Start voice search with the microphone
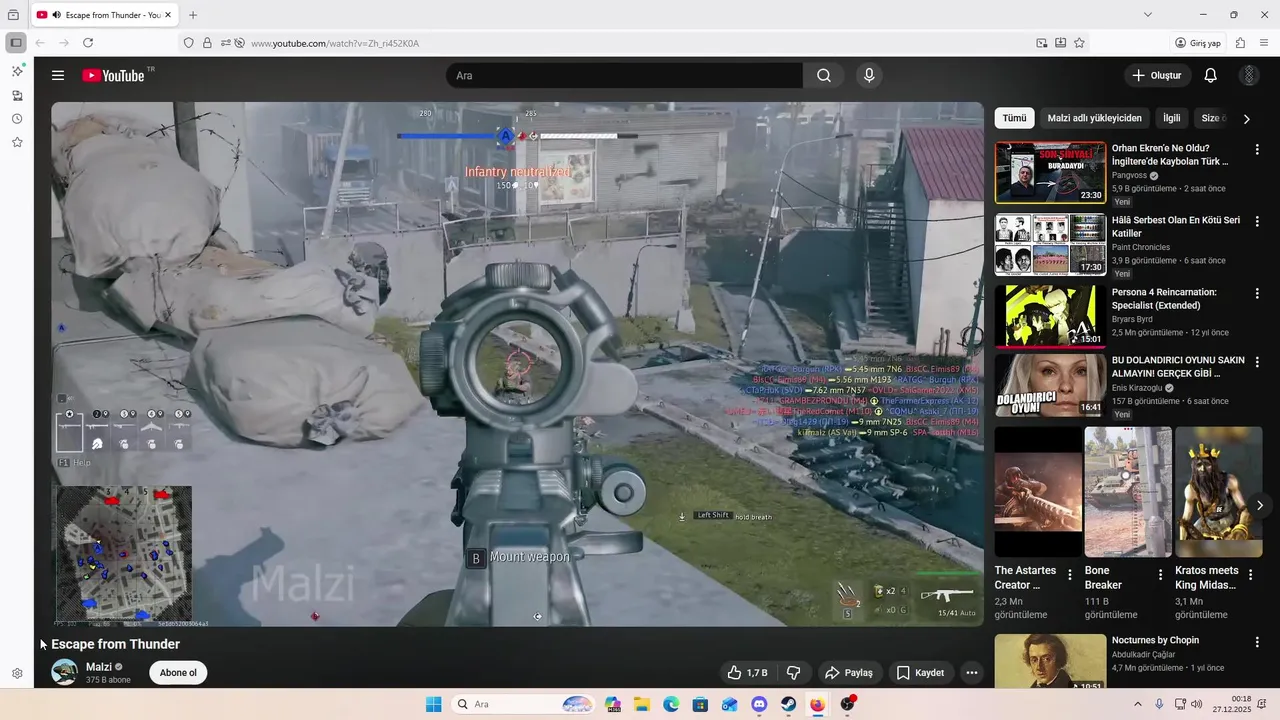Image resolution: width=1280 pixels, height=720 pixels. (x=869, y=76)
